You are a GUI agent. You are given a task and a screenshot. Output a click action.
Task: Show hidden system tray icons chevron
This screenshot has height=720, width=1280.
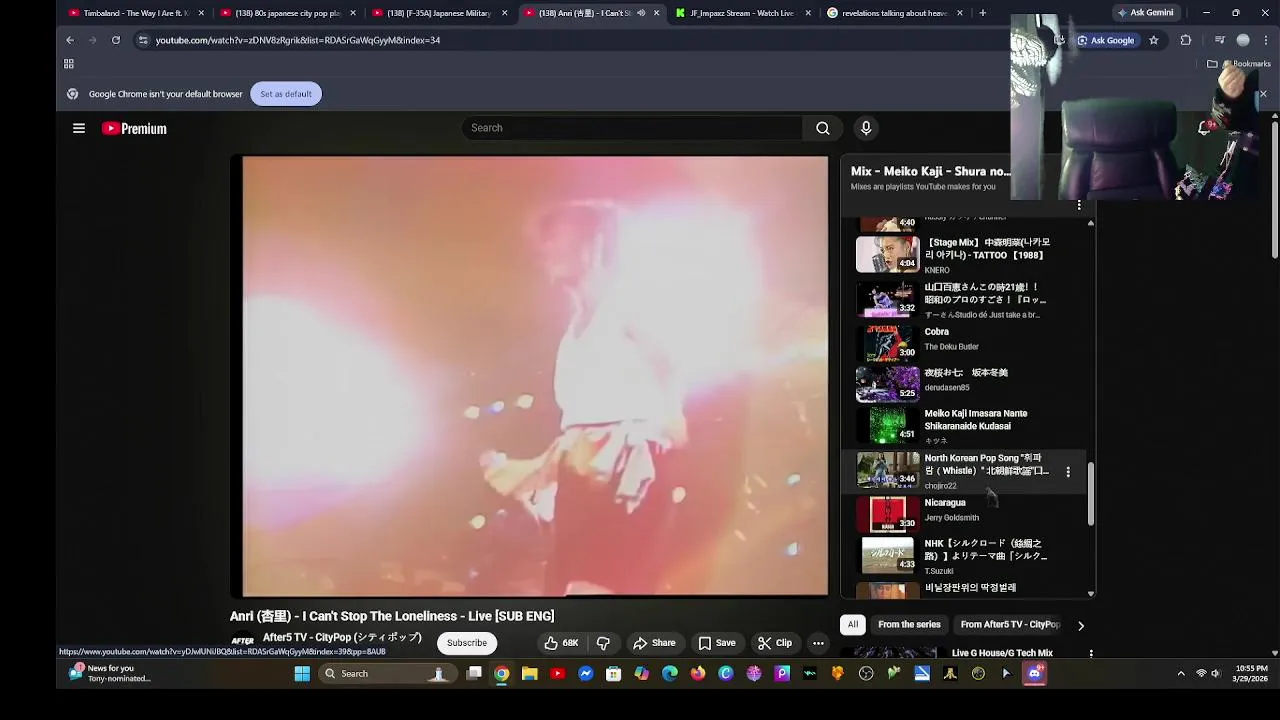(1181, 674)
